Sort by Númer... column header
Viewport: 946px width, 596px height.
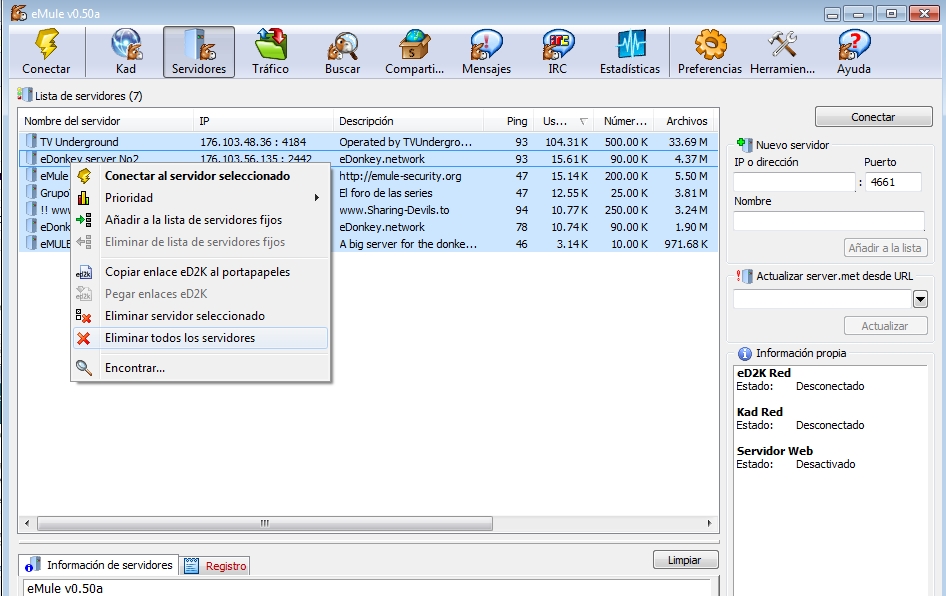coord(624,121)
